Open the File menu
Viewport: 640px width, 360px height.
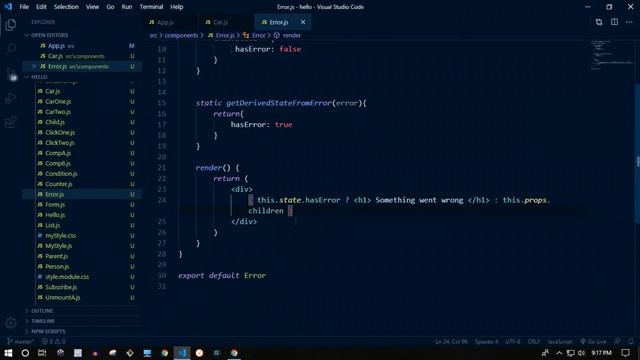click(x=24, y=7)
